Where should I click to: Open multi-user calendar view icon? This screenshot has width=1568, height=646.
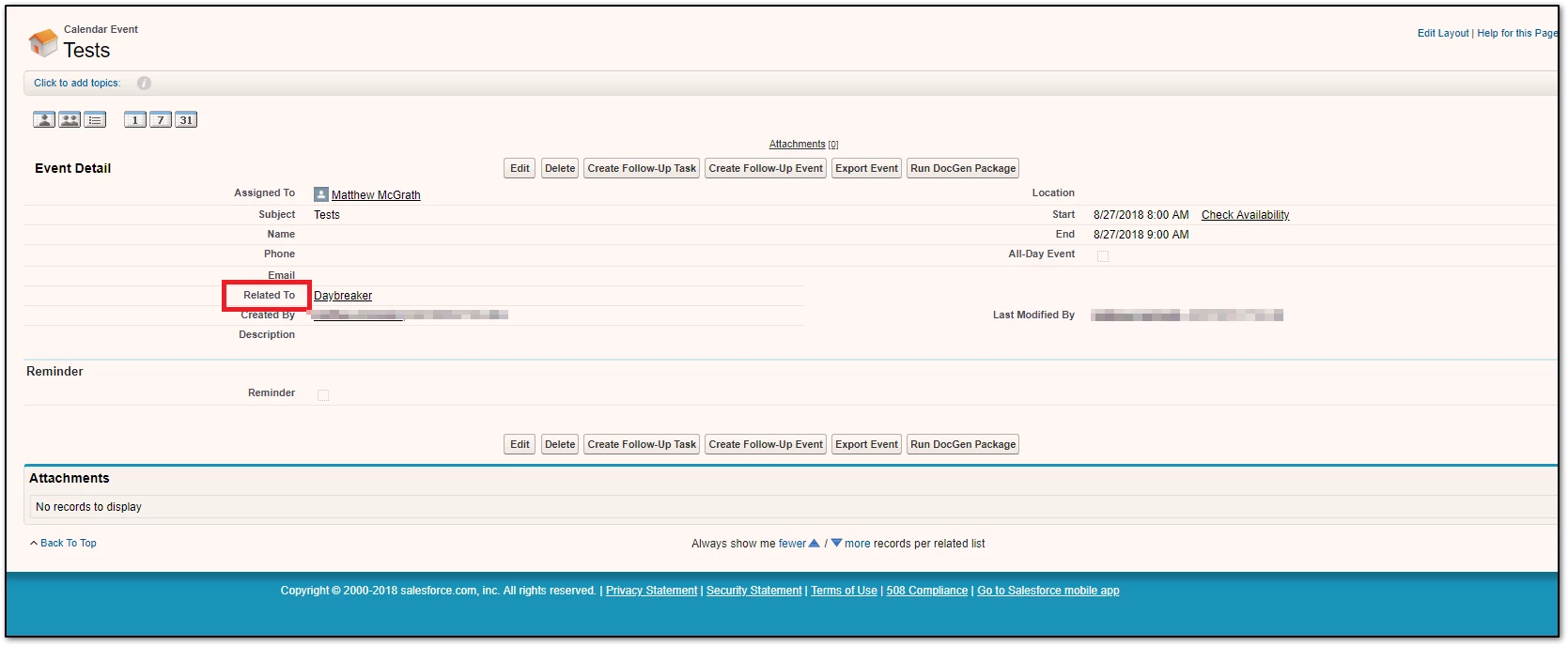70,119
